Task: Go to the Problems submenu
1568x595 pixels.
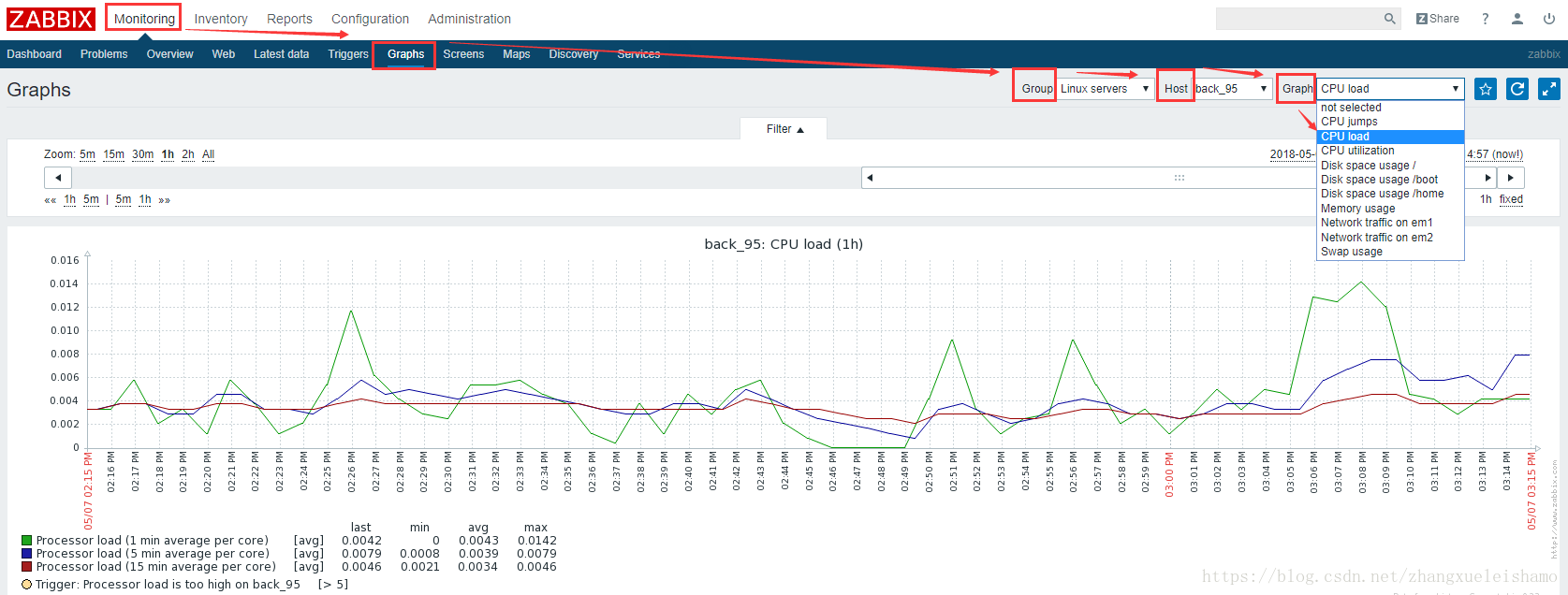Action: coord(104,54)
